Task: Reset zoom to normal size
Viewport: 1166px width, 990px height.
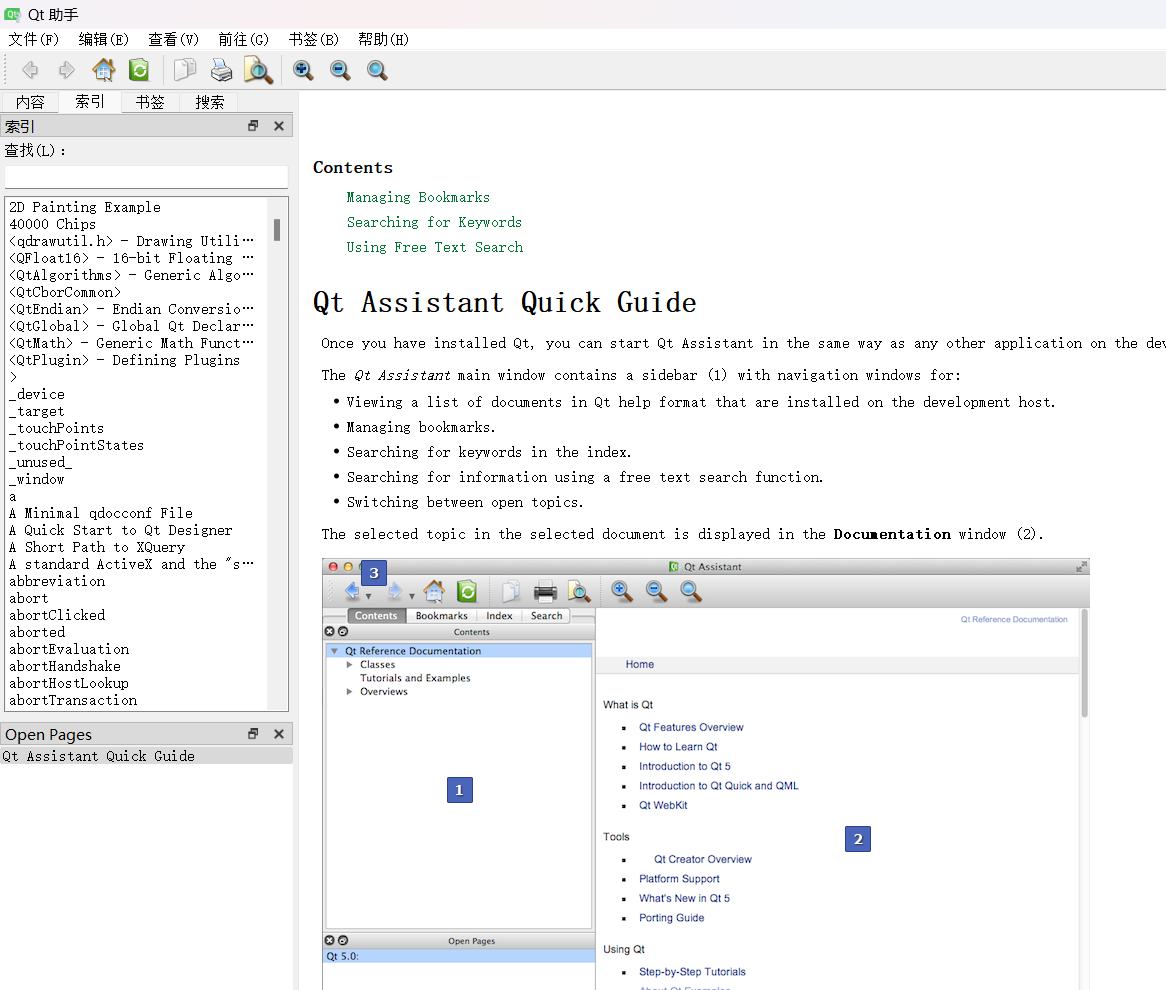Action: [x=377, y=70]
